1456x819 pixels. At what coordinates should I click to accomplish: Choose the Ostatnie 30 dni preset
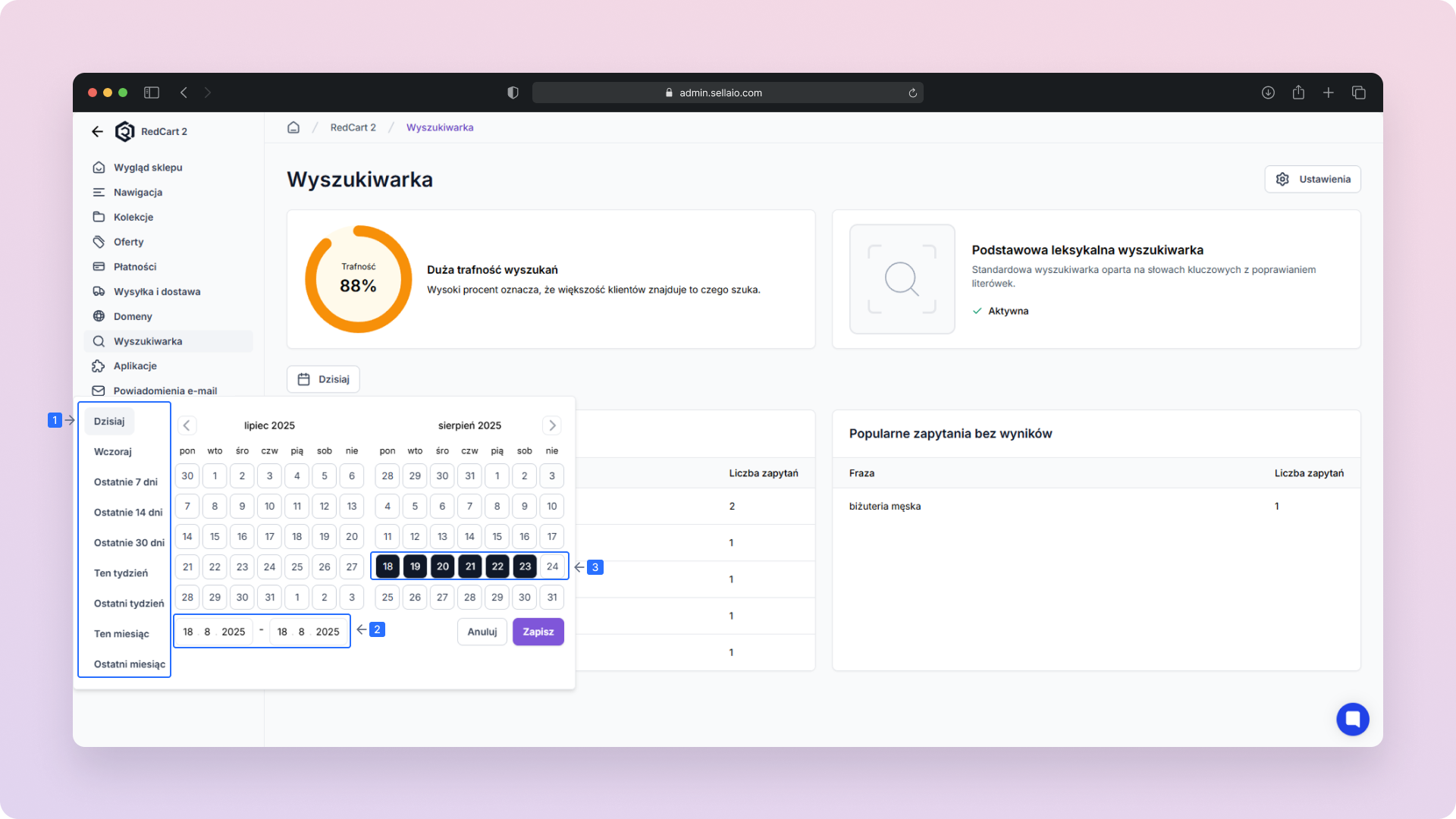tap(129, 543)
